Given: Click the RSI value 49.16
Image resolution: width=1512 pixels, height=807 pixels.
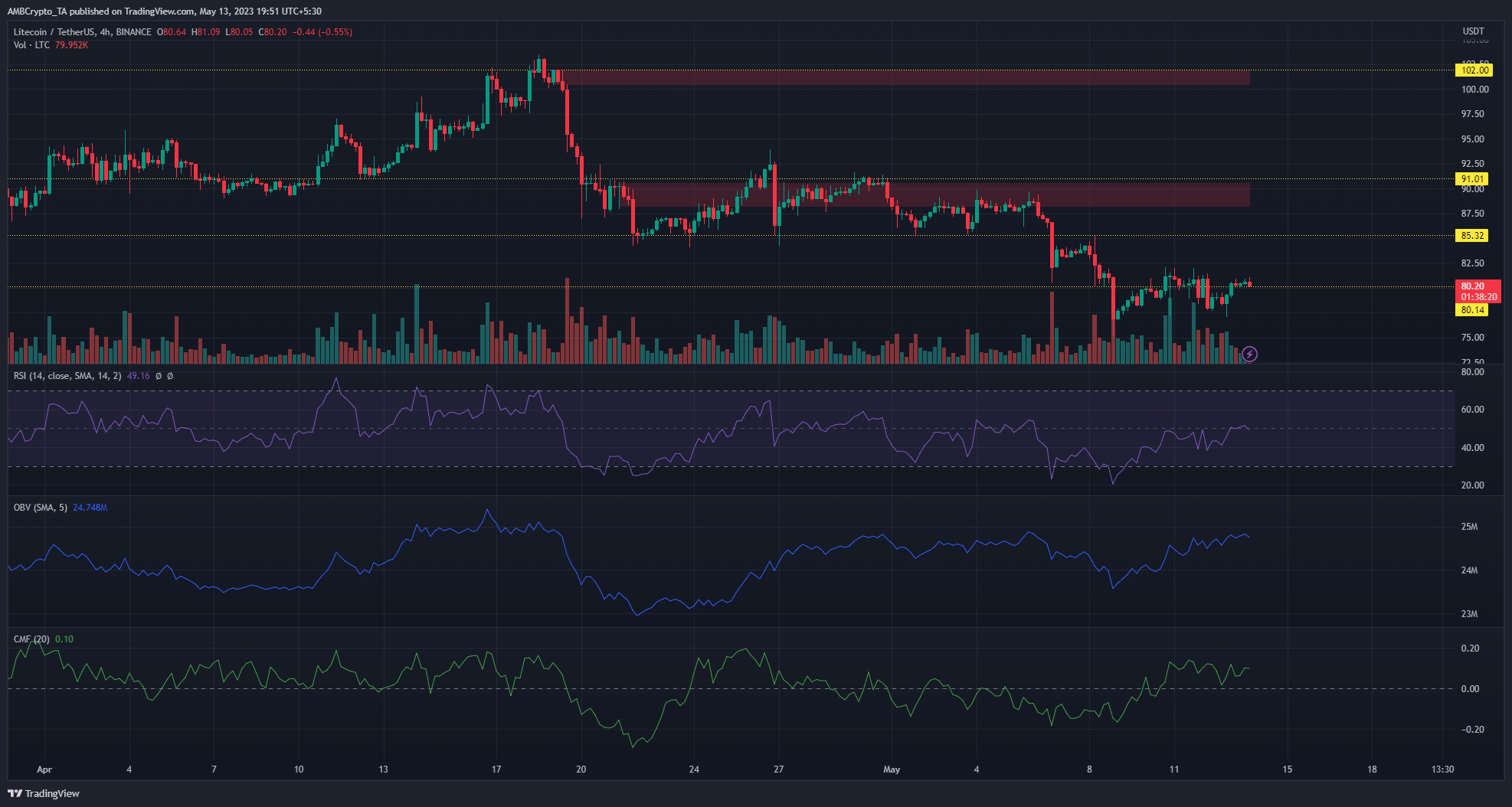Looking at the screenshot, I should tap(138, 376).
